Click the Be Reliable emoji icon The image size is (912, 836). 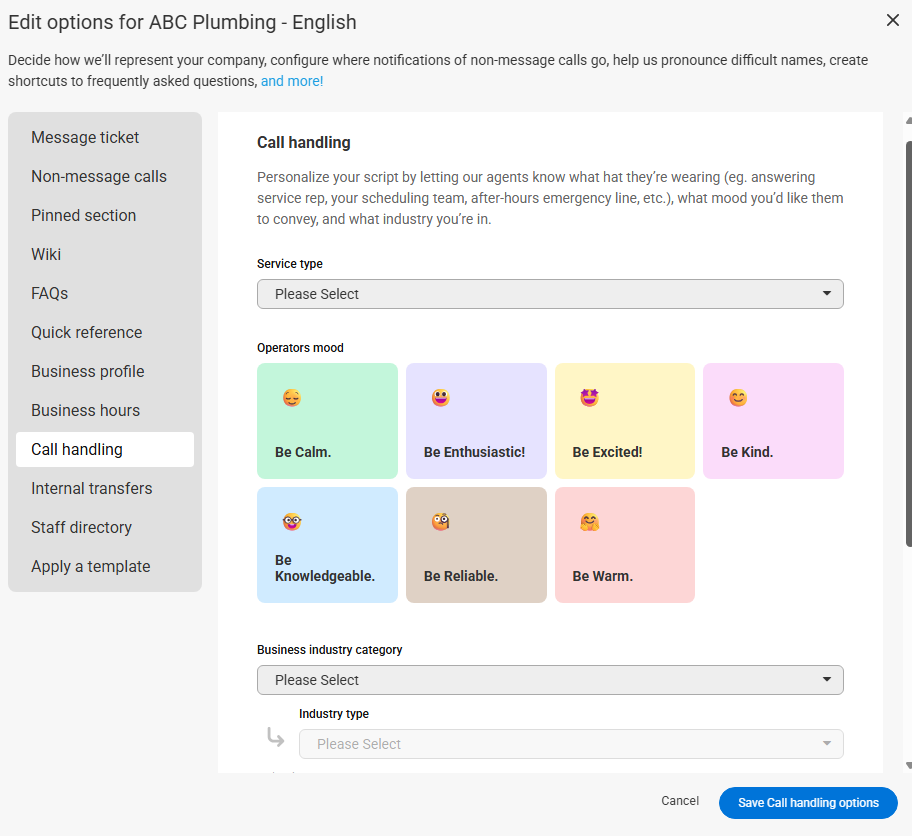click(x=440, y=522)
